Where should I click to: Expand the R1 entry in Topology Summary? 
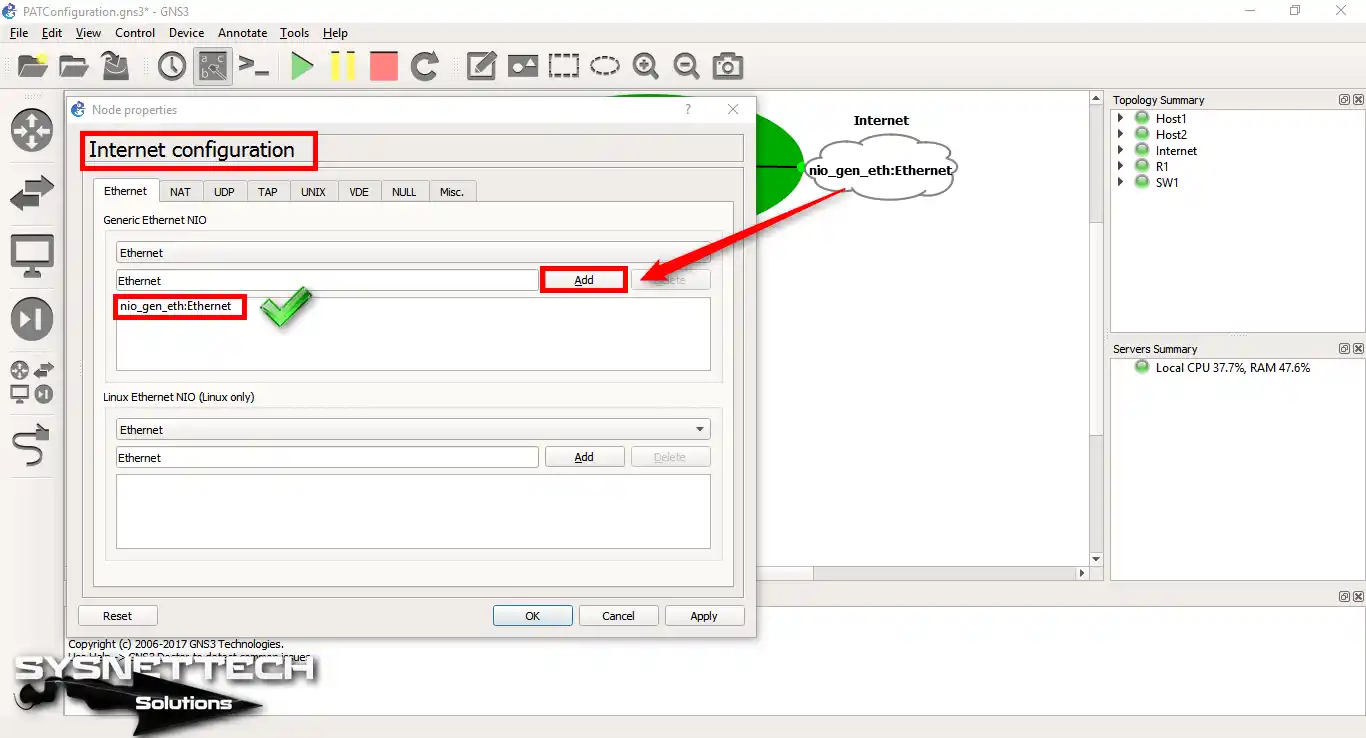click(x=1121, y=166)
